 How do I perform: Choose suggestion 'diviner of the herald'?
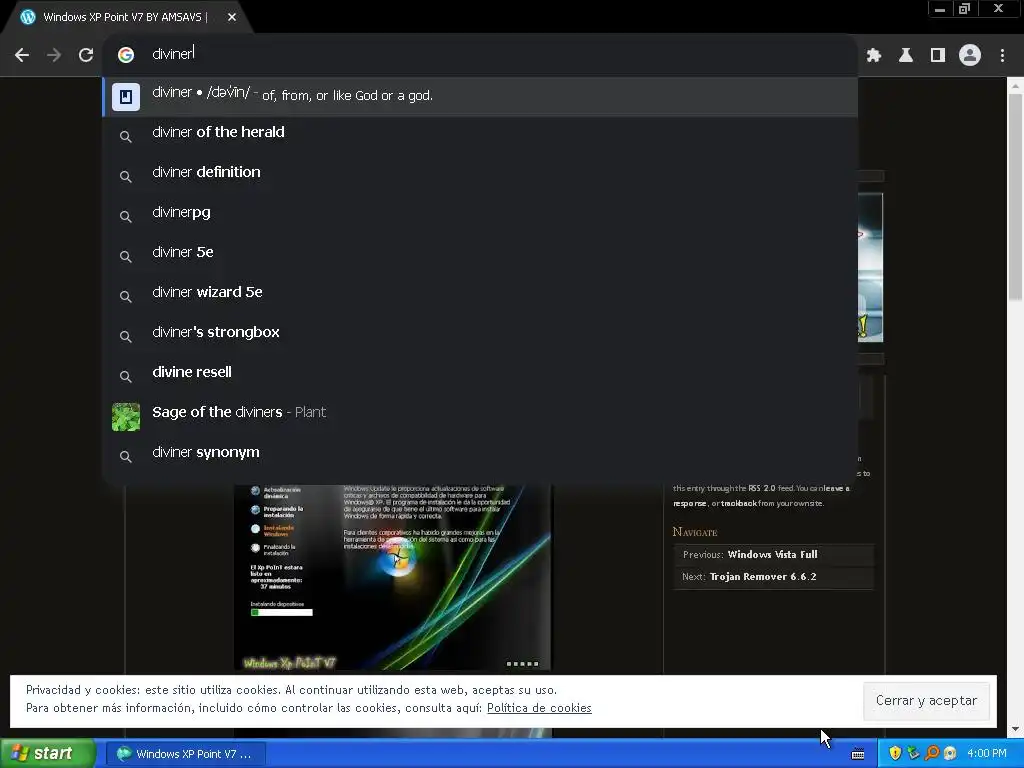[x=480, y=133]
